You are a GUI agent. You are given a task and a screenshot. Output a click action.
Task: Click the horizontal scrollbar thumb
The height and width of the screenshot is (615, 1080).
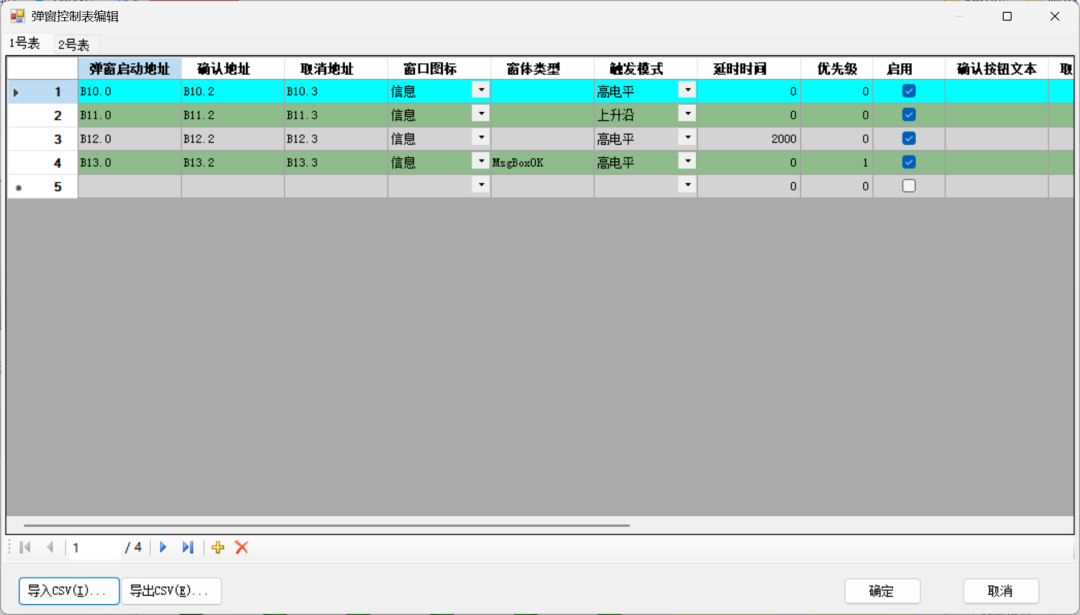[x=326, y=525]
